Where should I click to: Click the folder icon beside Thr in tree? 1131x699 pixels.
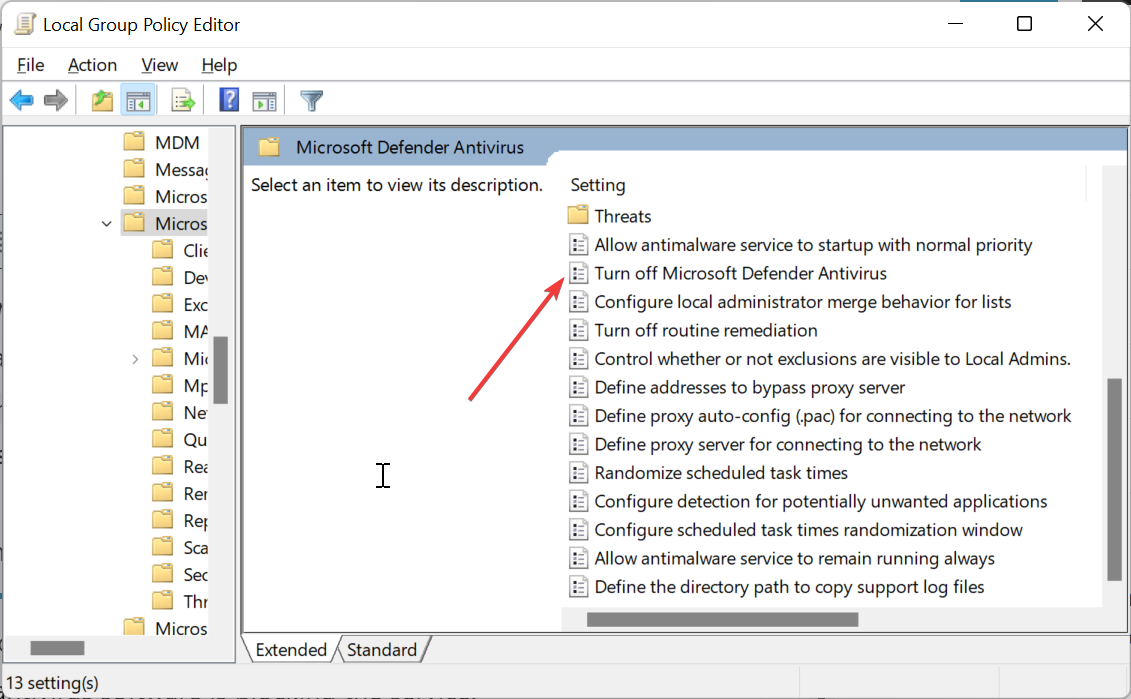click(163, 600)
